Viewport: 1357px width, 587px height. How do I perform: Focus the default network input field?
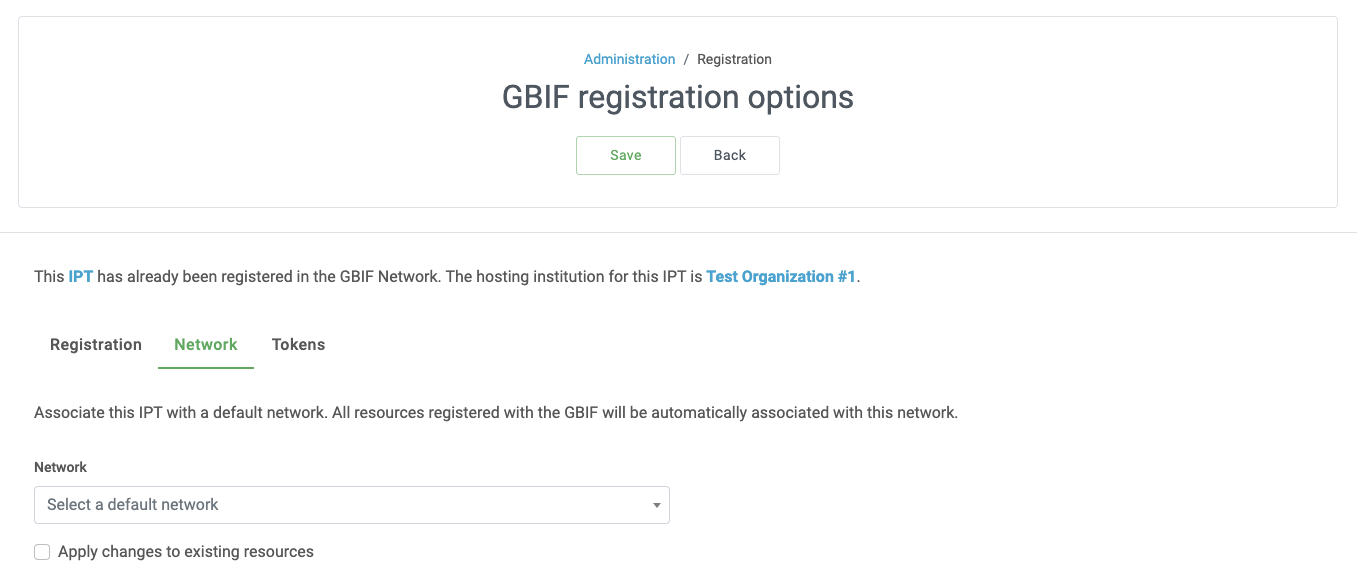click(300, 504)
